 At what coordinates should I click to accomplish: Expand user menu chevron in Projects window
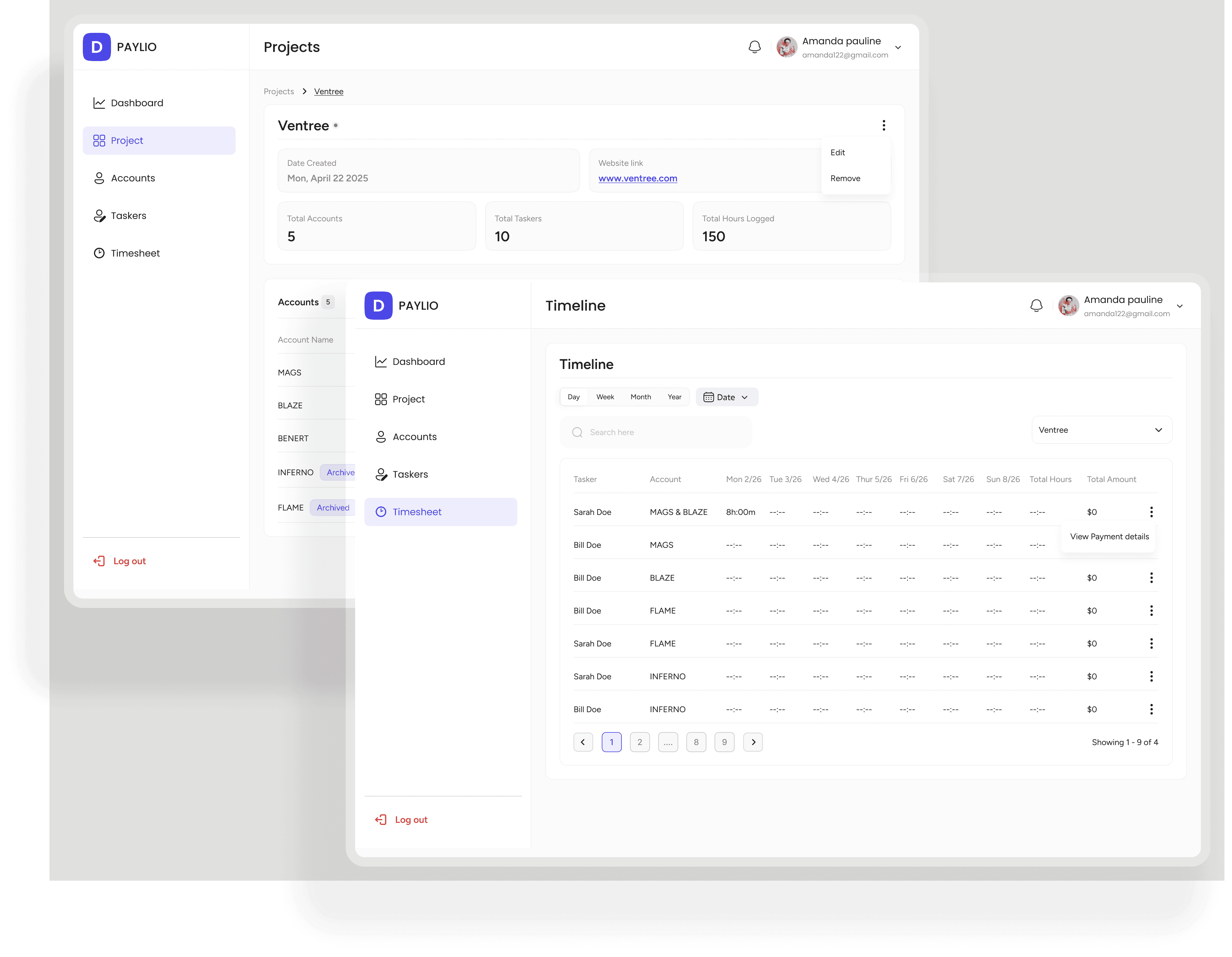point(897,47)
